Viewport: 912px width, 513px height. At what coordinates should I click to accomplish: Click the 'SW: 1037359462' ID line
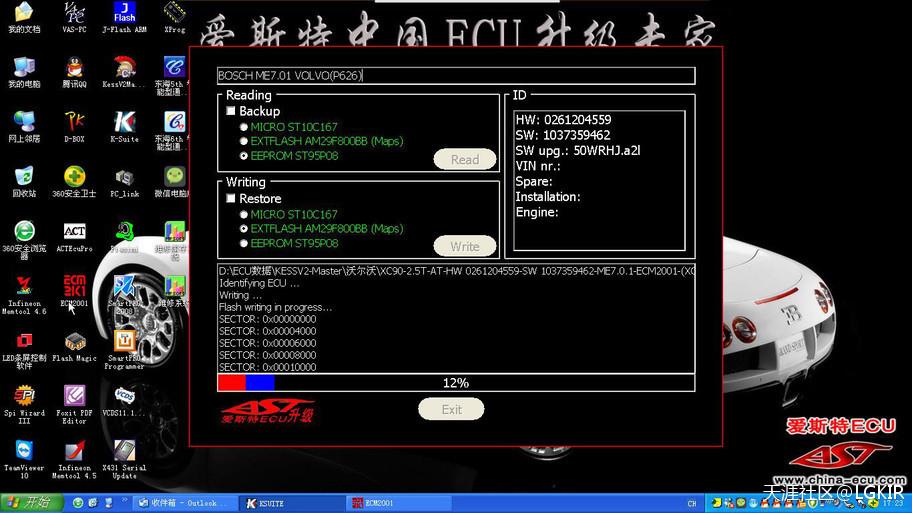point(563,135)
